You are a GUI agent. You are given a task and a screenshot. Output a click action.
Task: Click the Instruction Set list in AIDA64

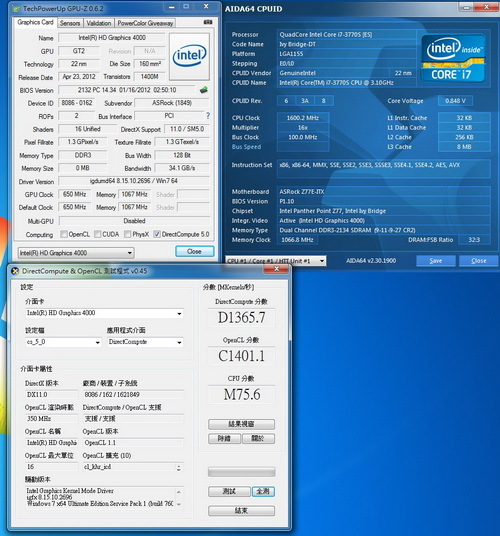coord(383,169)
